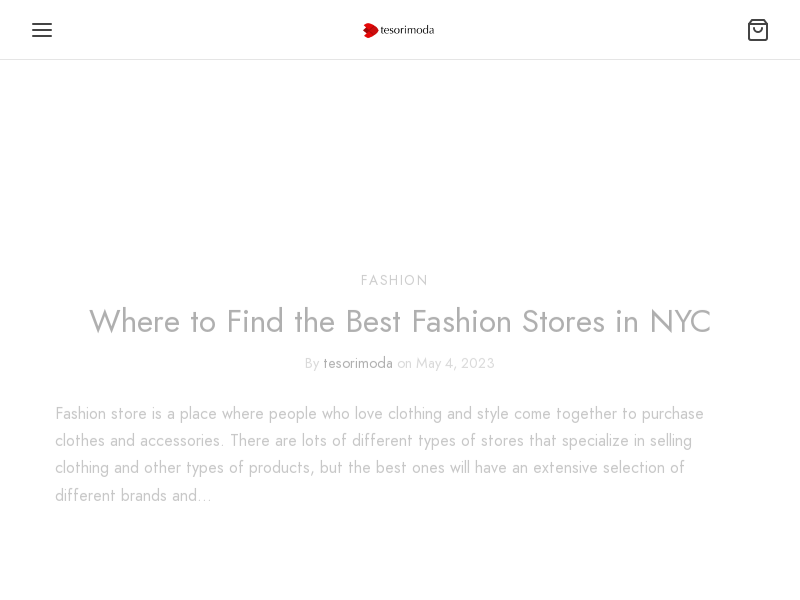View posts by author tesorimoda
This screenshot has width=800, height=600.
pyautogui.click(x=358, y=363)
